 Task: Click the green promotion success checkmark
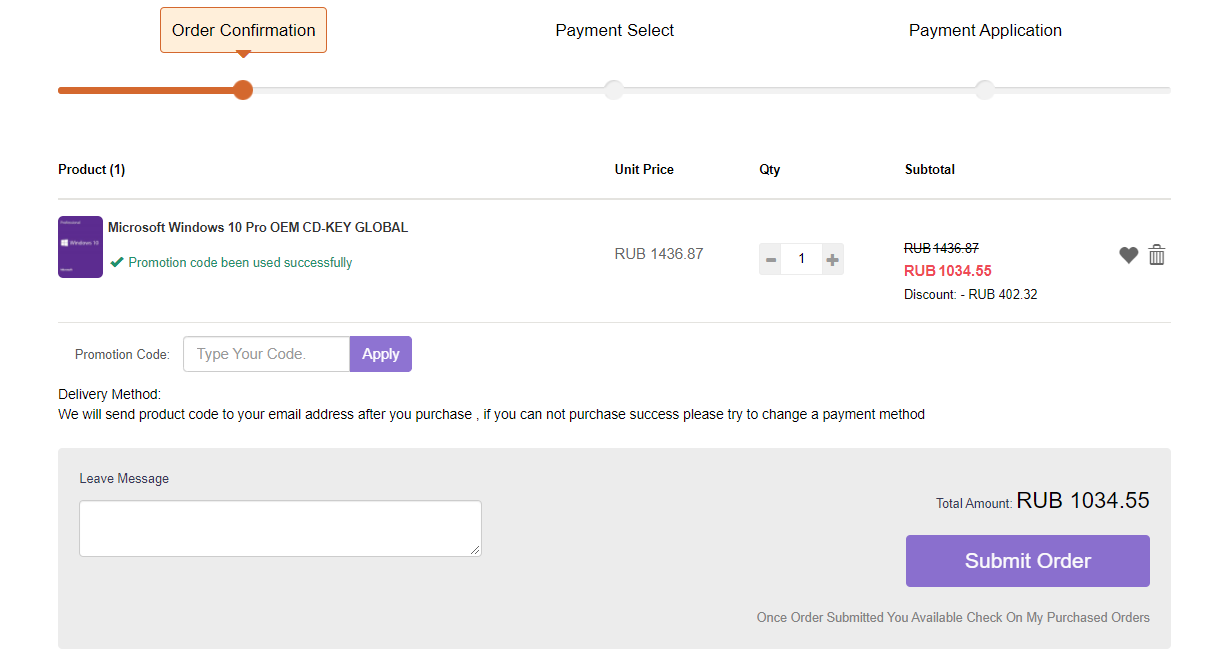pos(117,263)
